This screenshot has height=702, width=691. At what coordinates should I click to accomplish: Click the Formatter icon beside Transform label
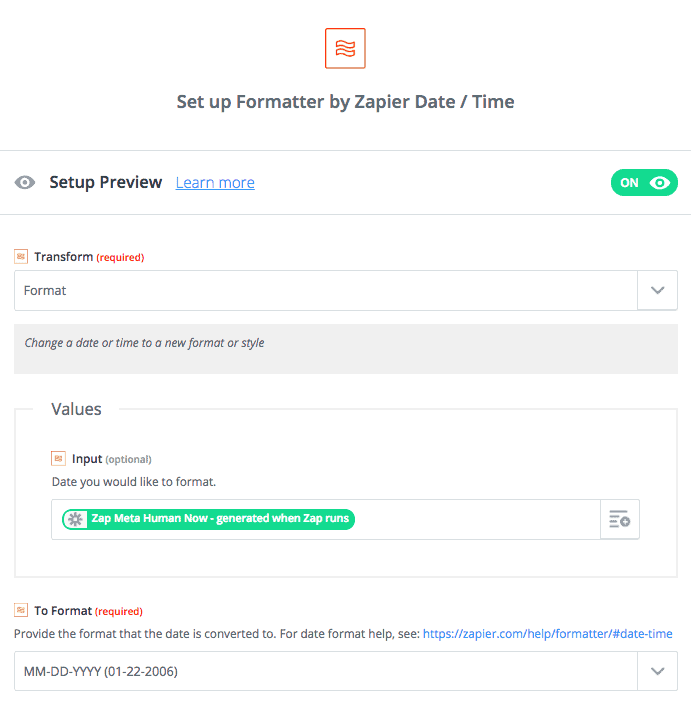(21, 257)
